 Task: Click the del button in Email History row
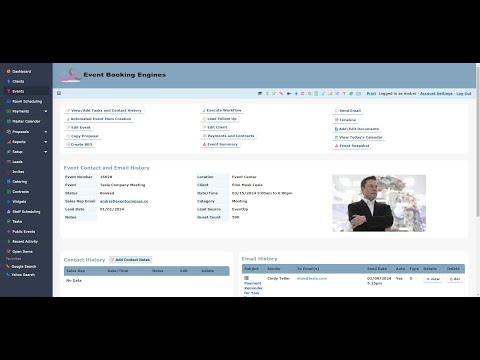coord(454,279)
